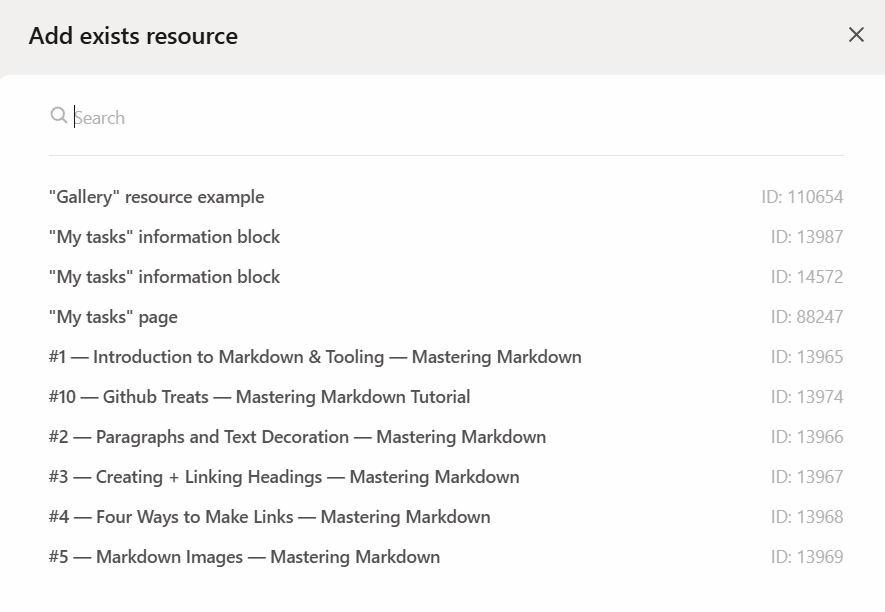Click the magnifying glass search icon
The height and width of the screenshot is (612, 885).
pyautogui.click(x=59, y=116)
